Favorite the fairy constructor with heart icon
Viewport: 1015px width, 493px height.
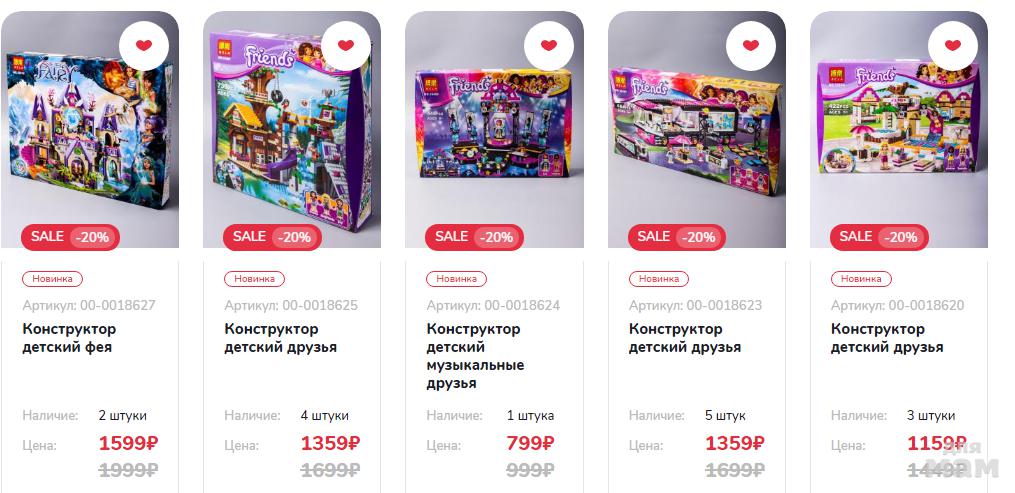coord(144,45)
